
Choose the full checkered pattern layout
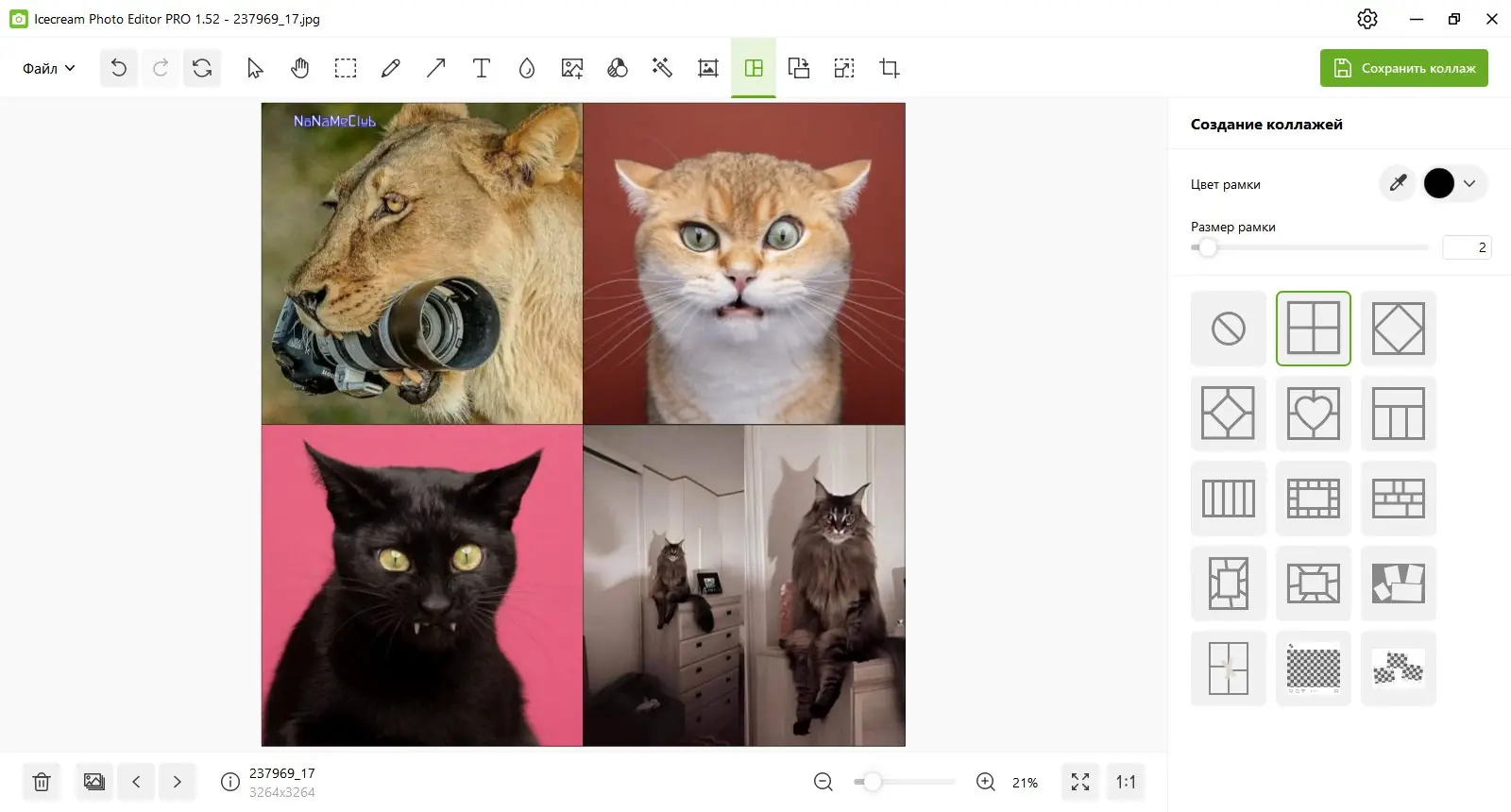coord(1314,668)
